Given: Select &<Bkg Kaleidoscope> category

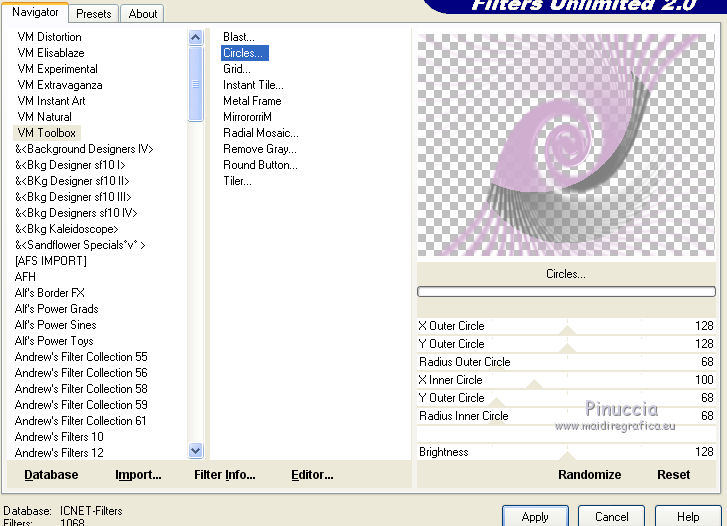Looking at the screenshot, I should 66,229.
